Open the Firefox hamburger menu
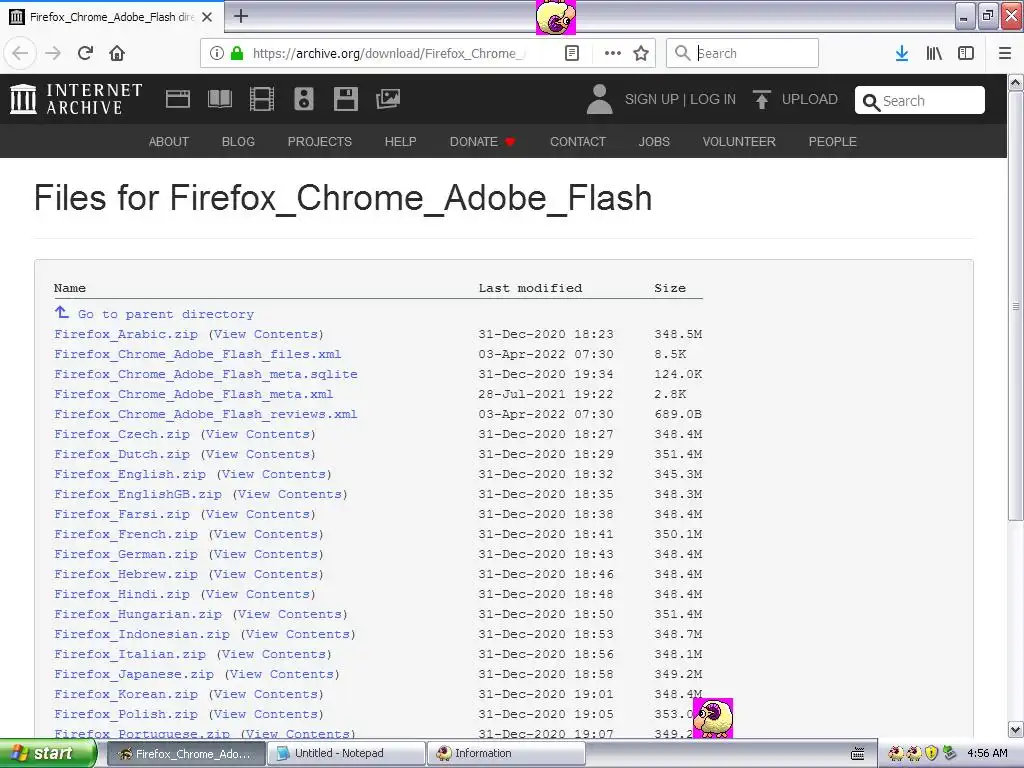The width and height of the screenshot is (1024, 768). point(1005,54)
